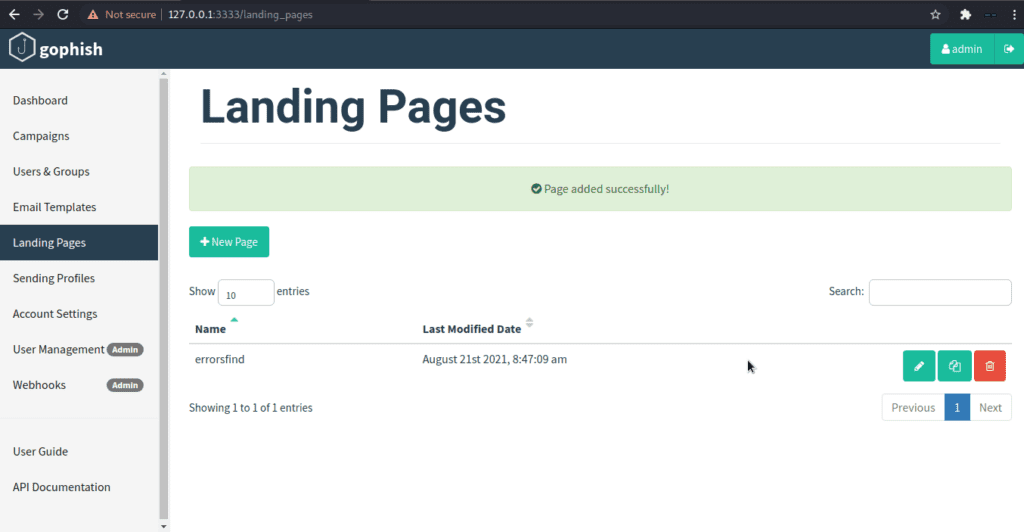Sort by Last Modified Date column
Screen dimensions: 1024x532
click(472, 329)
